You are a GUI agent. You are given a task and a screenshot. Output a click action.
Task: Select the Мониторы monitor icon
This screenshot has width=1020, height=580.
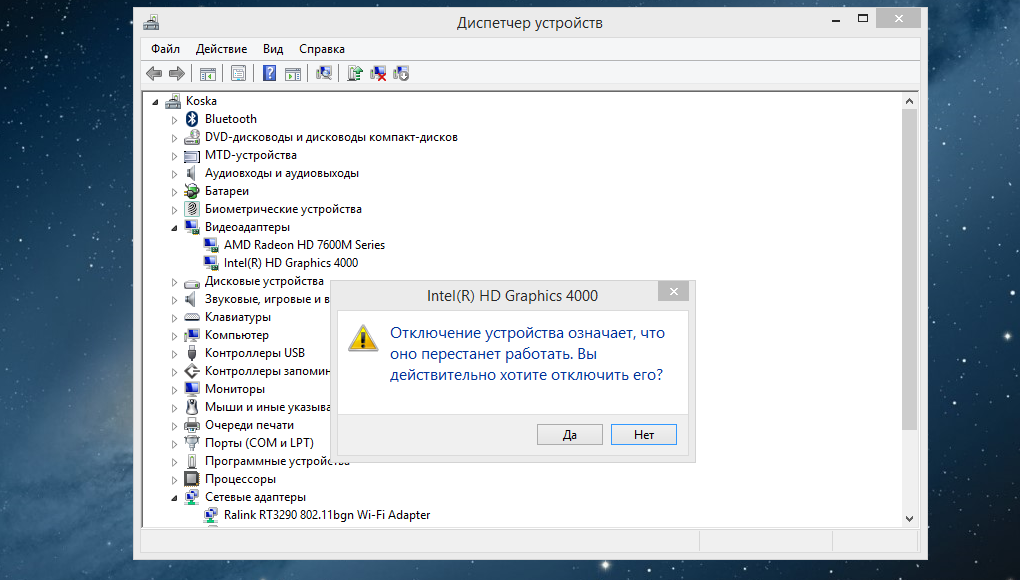pos(192,389)
